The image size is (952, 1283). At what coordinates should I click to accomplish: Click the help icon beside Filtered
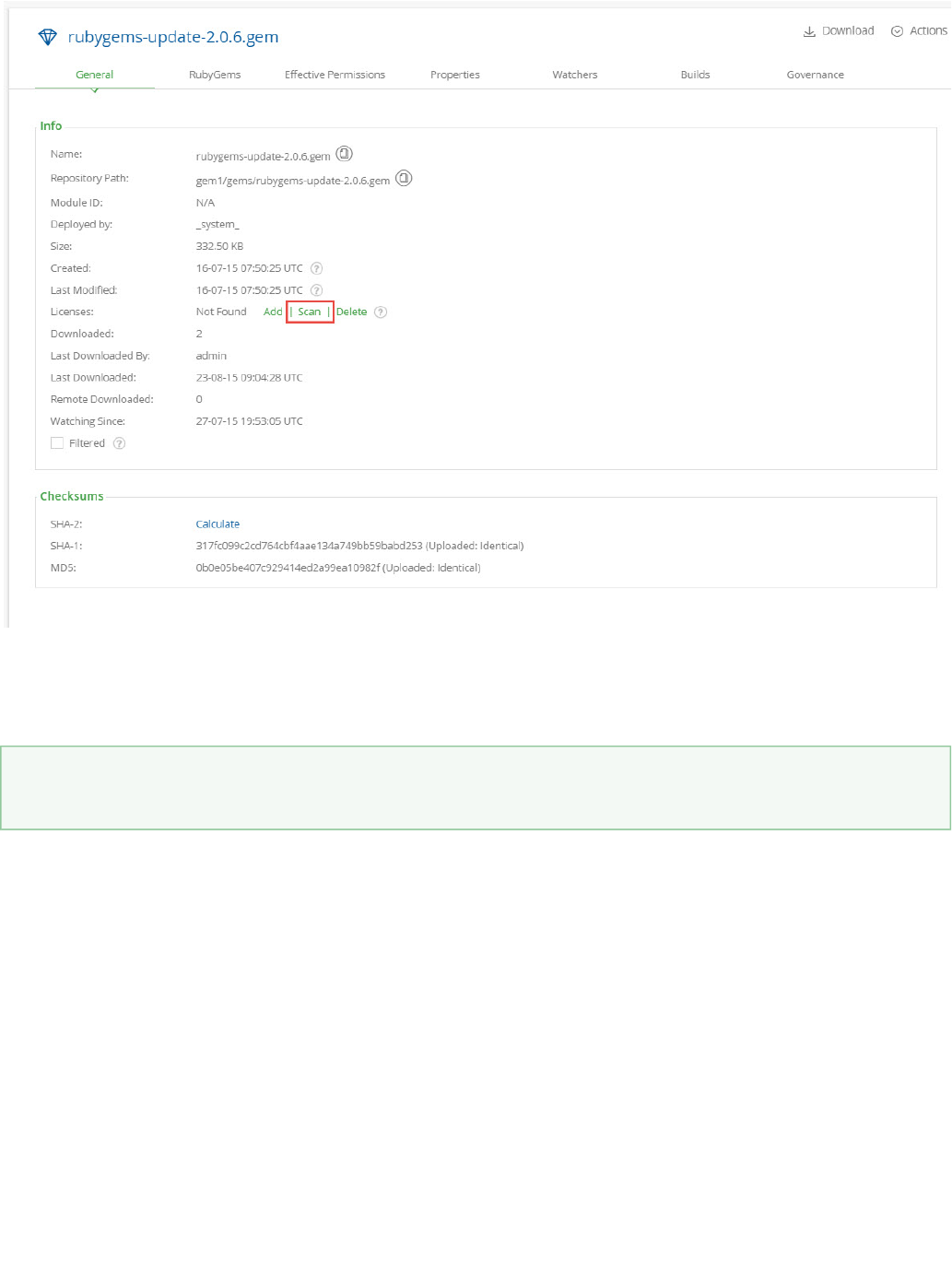click(119, 443)
